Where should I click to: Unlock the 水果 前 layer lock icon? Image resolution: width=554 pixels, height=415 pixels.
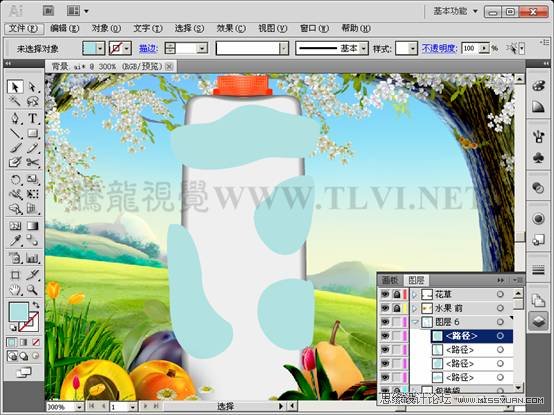tap(397, 308)
